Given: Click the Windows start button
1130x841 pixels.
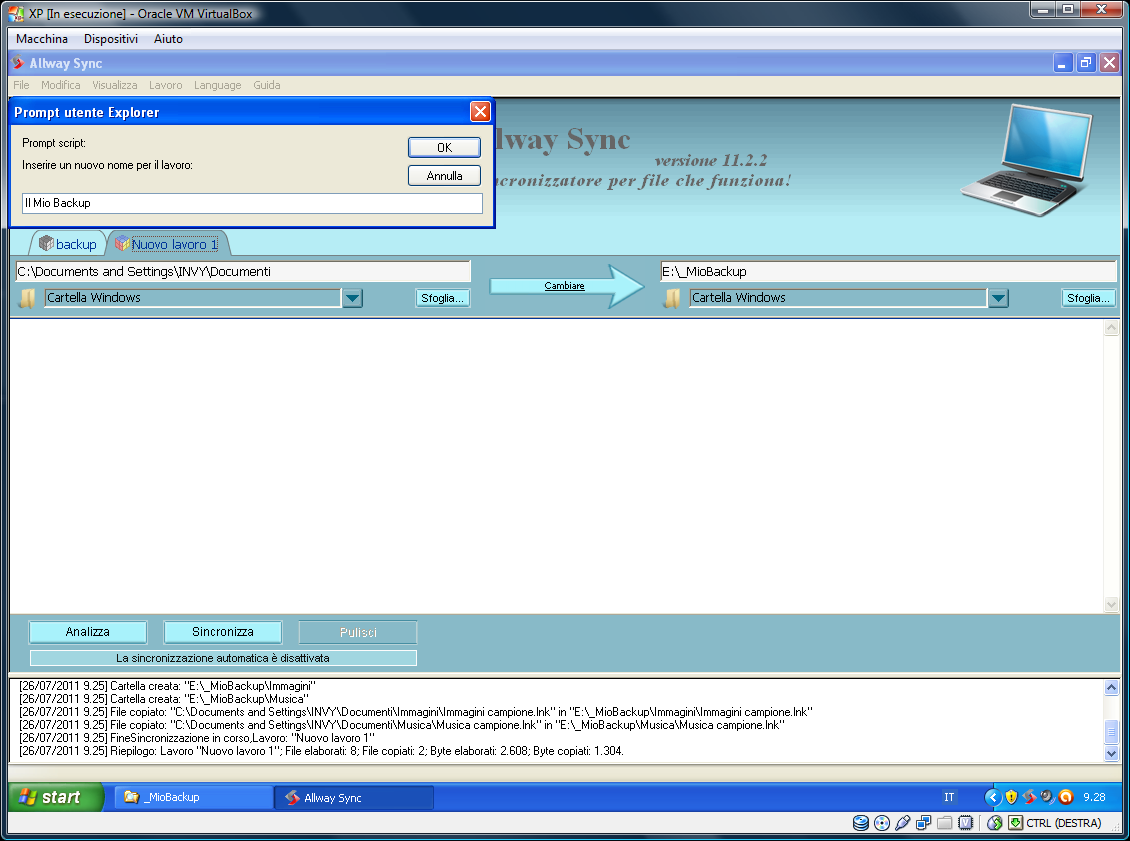Looking at the screenshot, I should click(56, 797).
